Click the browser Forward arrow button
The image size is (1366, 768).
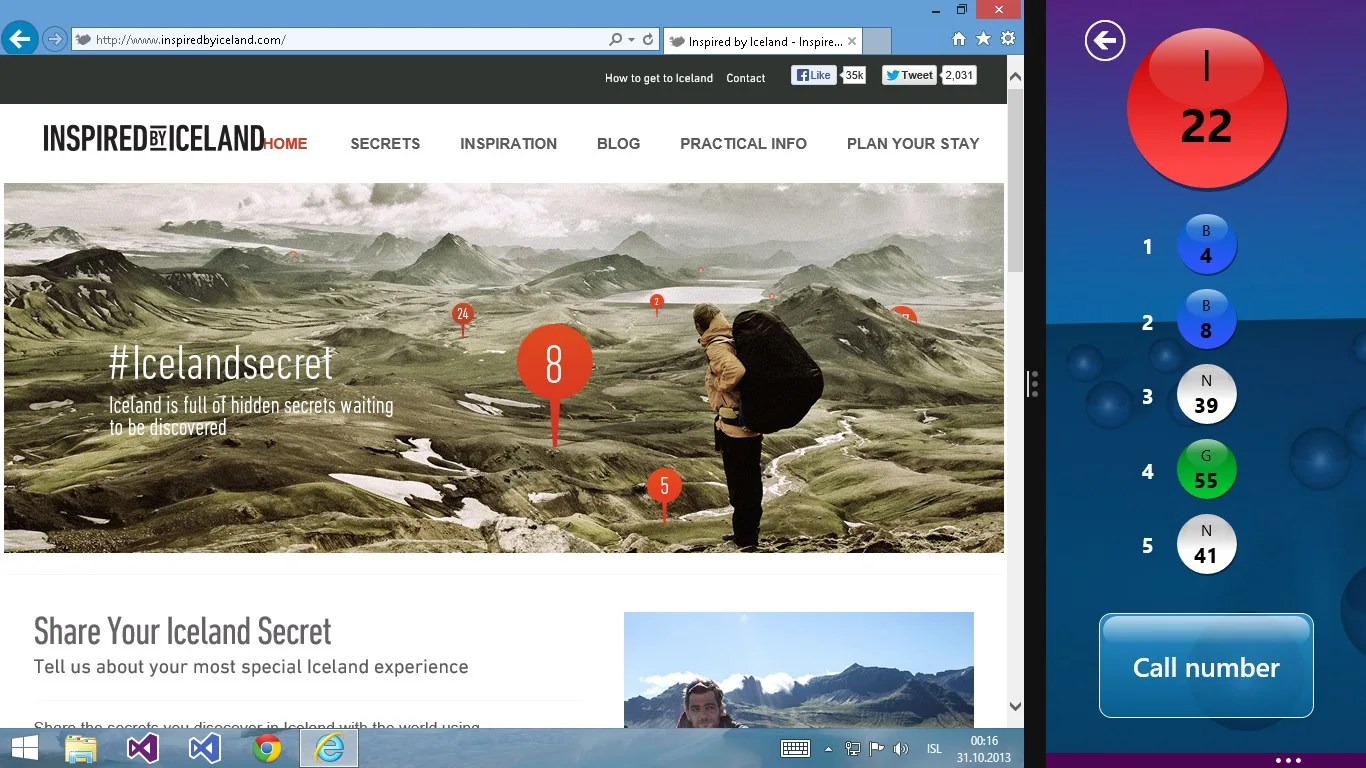click(55, 39)
